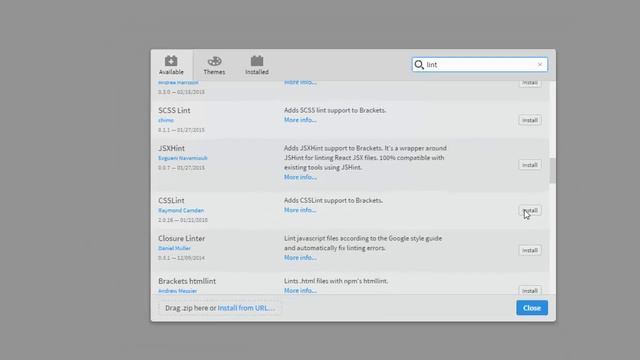Click the extension list scrollbar thumb

553,171
